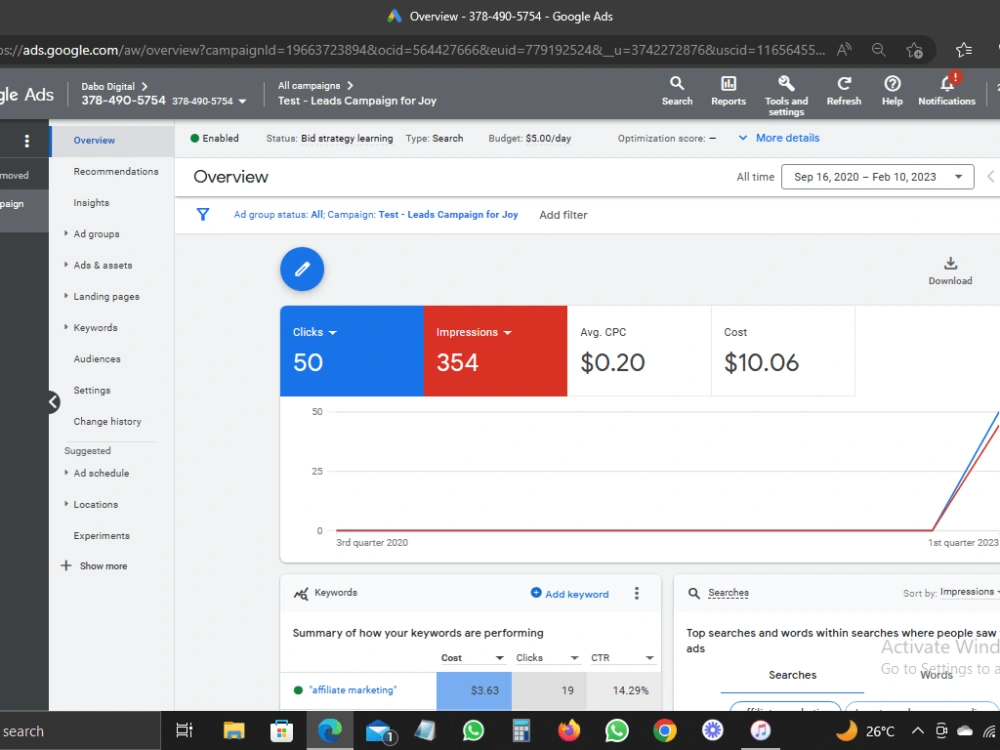Open the 'affiliate marketing' keyword link
The width and height of the screenshot is (1000, 750).
[x=353, y=690]
